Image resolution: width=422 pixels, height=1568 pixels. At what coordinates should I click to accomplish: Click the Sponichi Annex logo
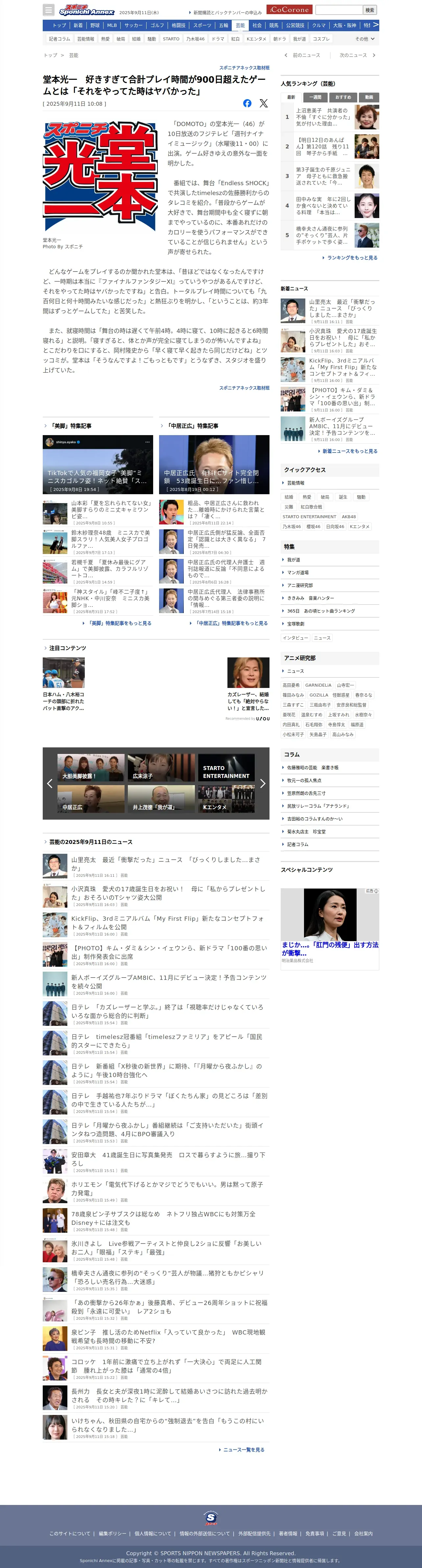click(86, 10)
